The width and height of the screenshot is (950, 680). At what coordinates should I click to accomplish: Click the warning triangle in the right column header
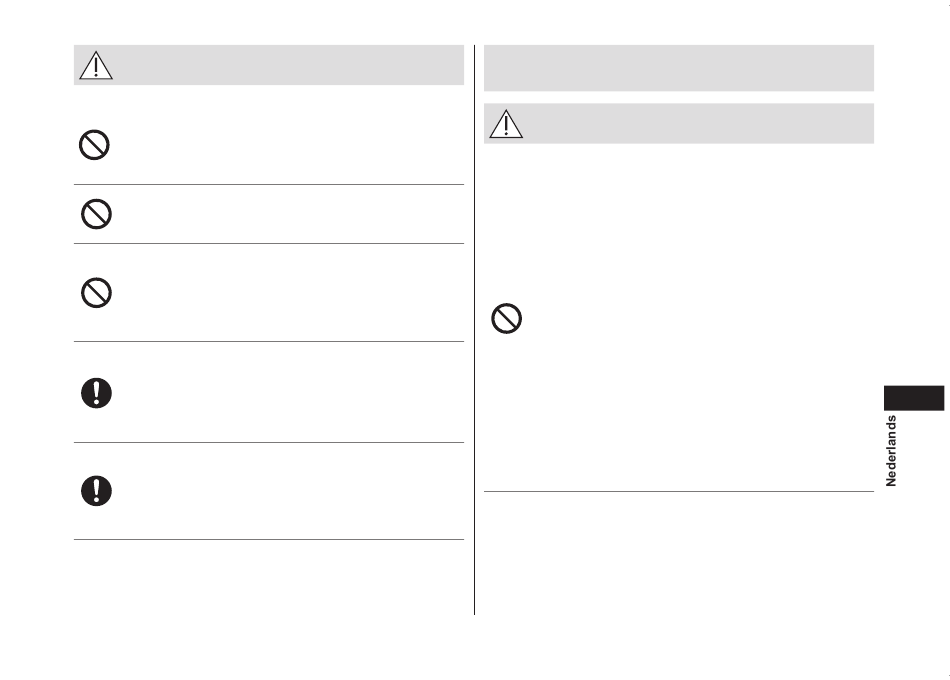506,124
